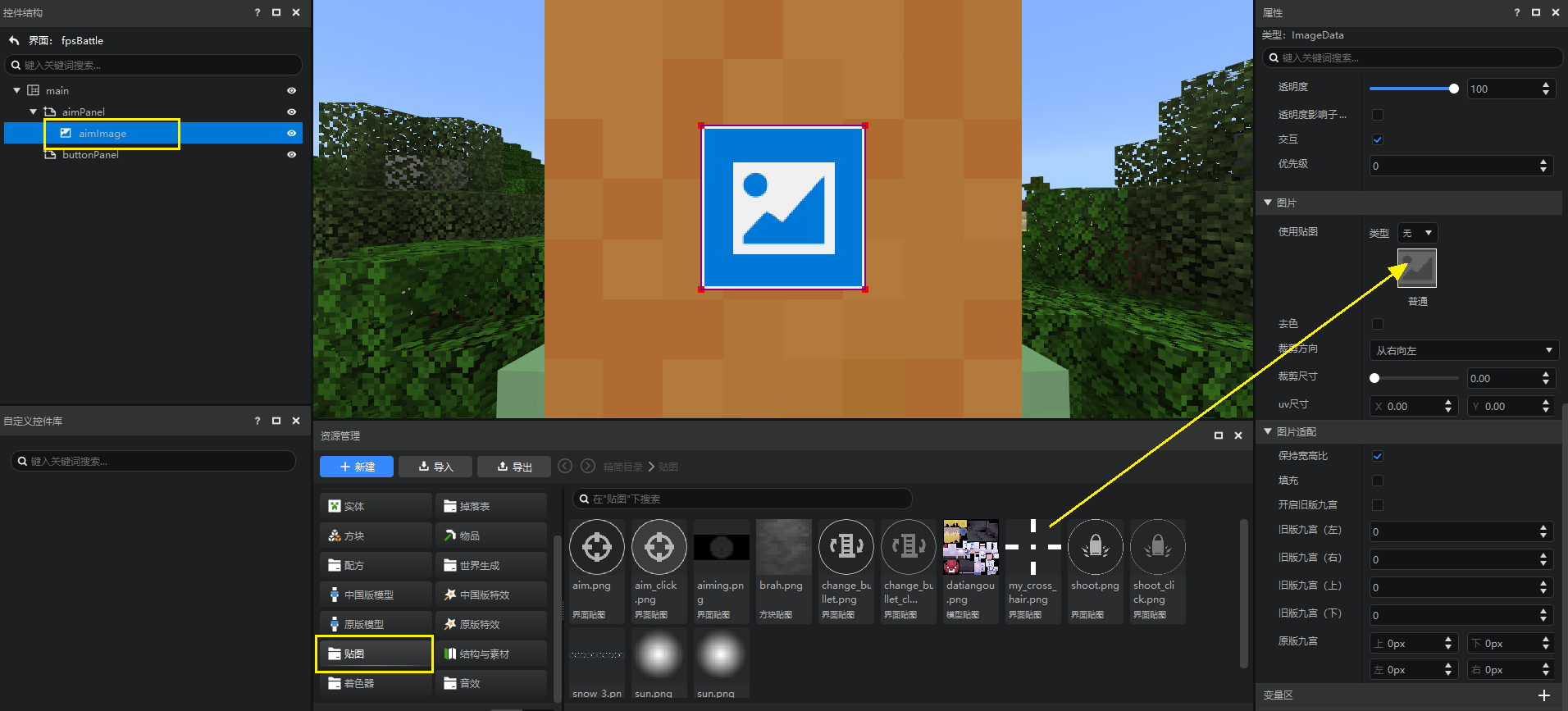Screen dimensions: 1568x711
Task: Adjust the 透明度 value stepper
Action: click(1546, 89)
